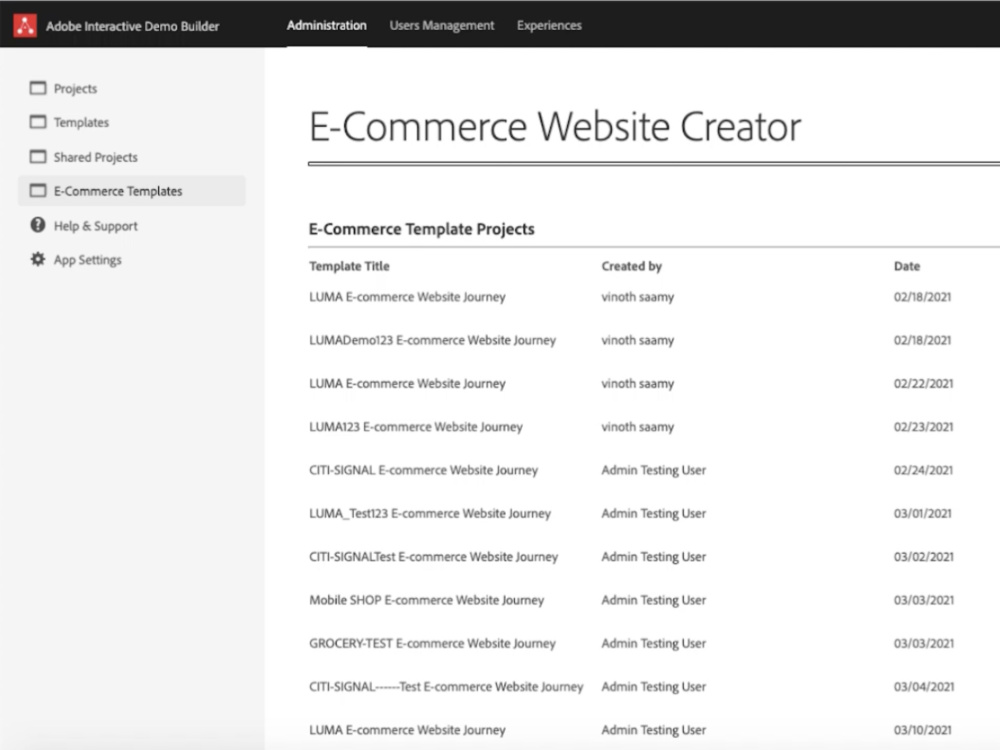This screenshot has height=750, width=1000.
Task: Open Mobile SHOP E-commerce Website Journey
Action: coord(427,600)
